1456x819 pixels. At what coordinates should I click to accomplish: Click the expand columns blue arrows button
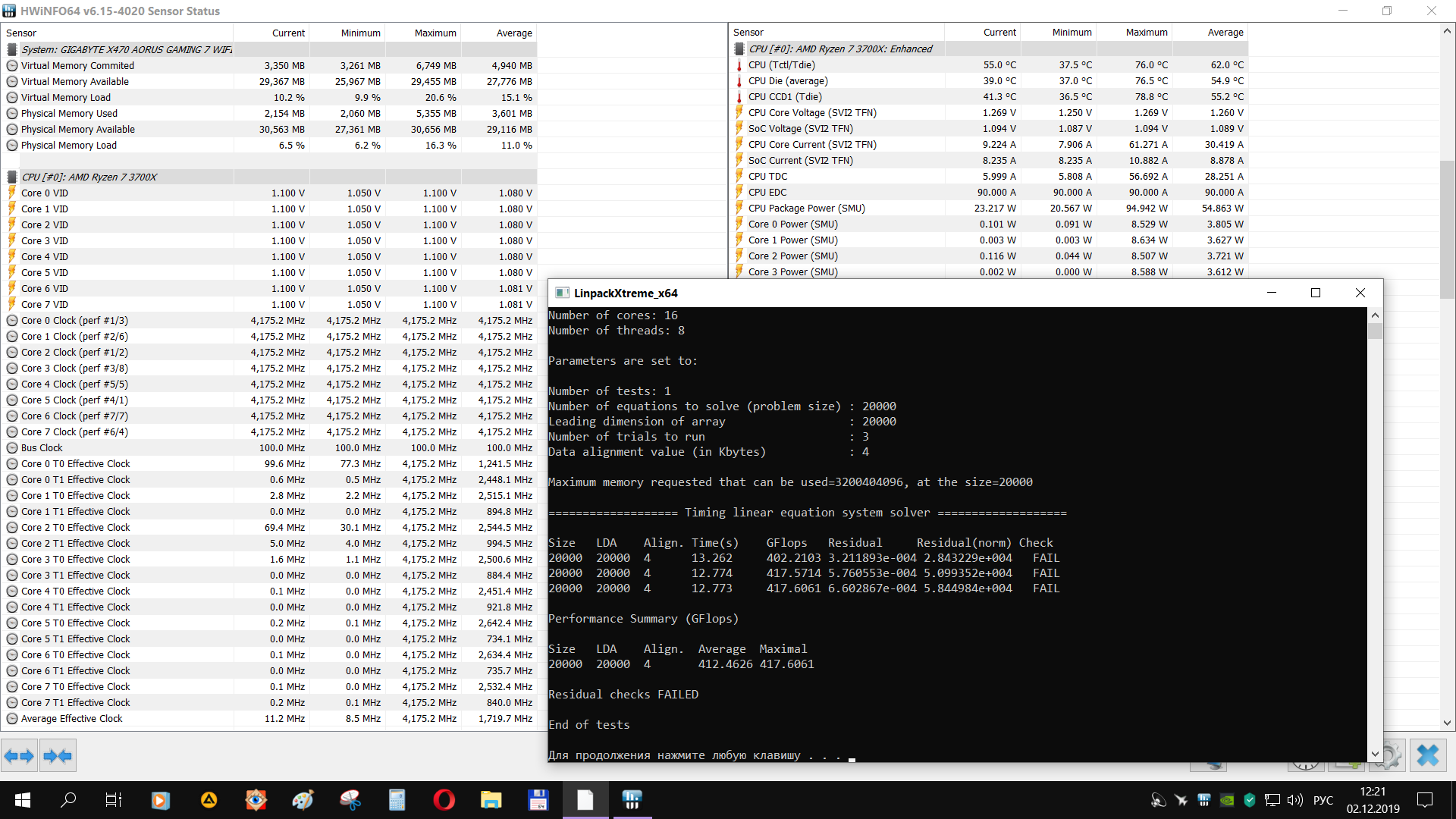point(19,755)
